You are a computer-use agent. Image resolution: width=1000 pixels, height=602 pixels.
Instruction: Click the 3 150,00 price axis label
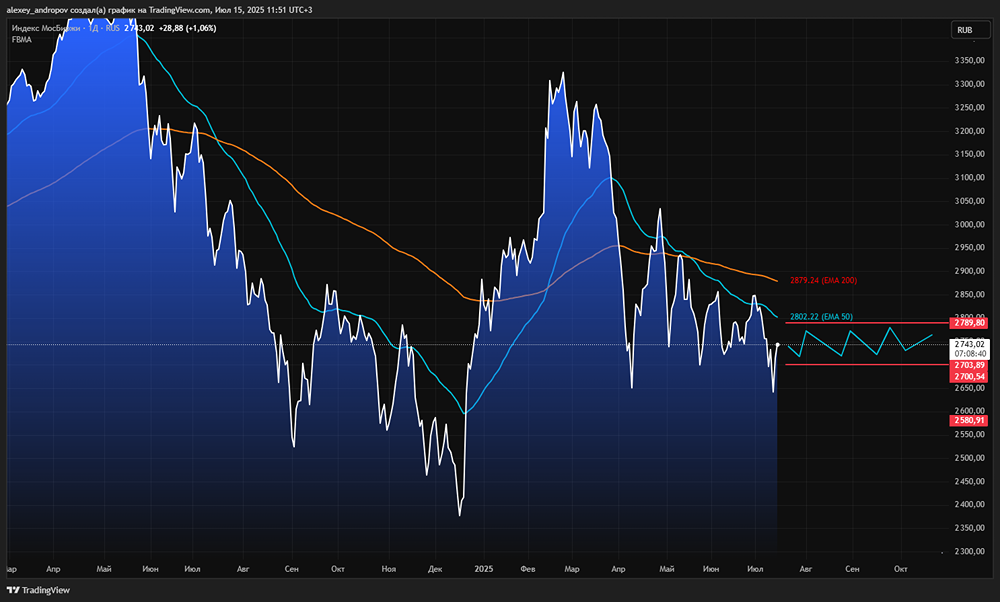pos(969,154)
